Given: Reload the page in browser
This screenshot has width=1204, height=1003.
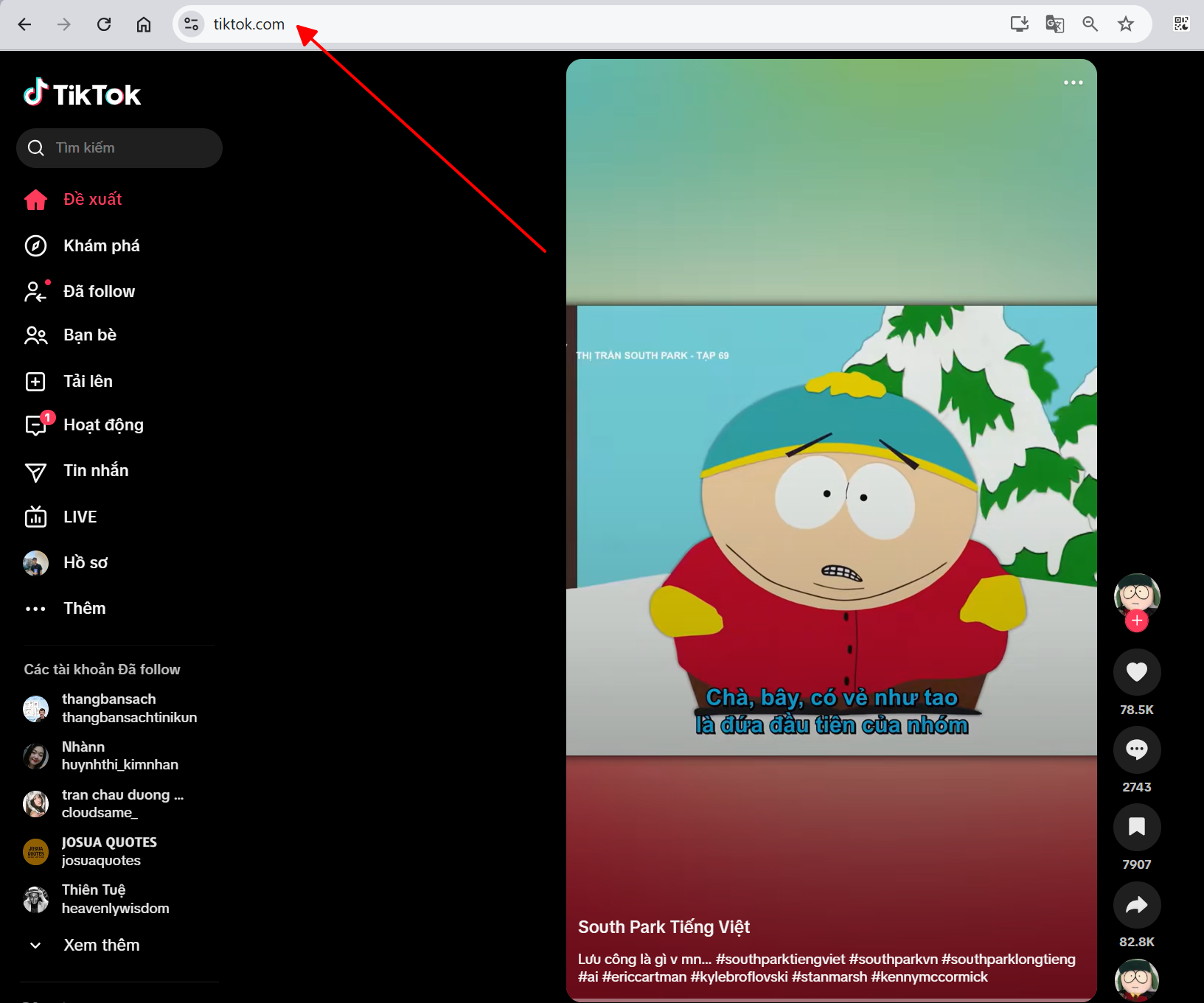Looking at the screenshot, I should 104,24.
